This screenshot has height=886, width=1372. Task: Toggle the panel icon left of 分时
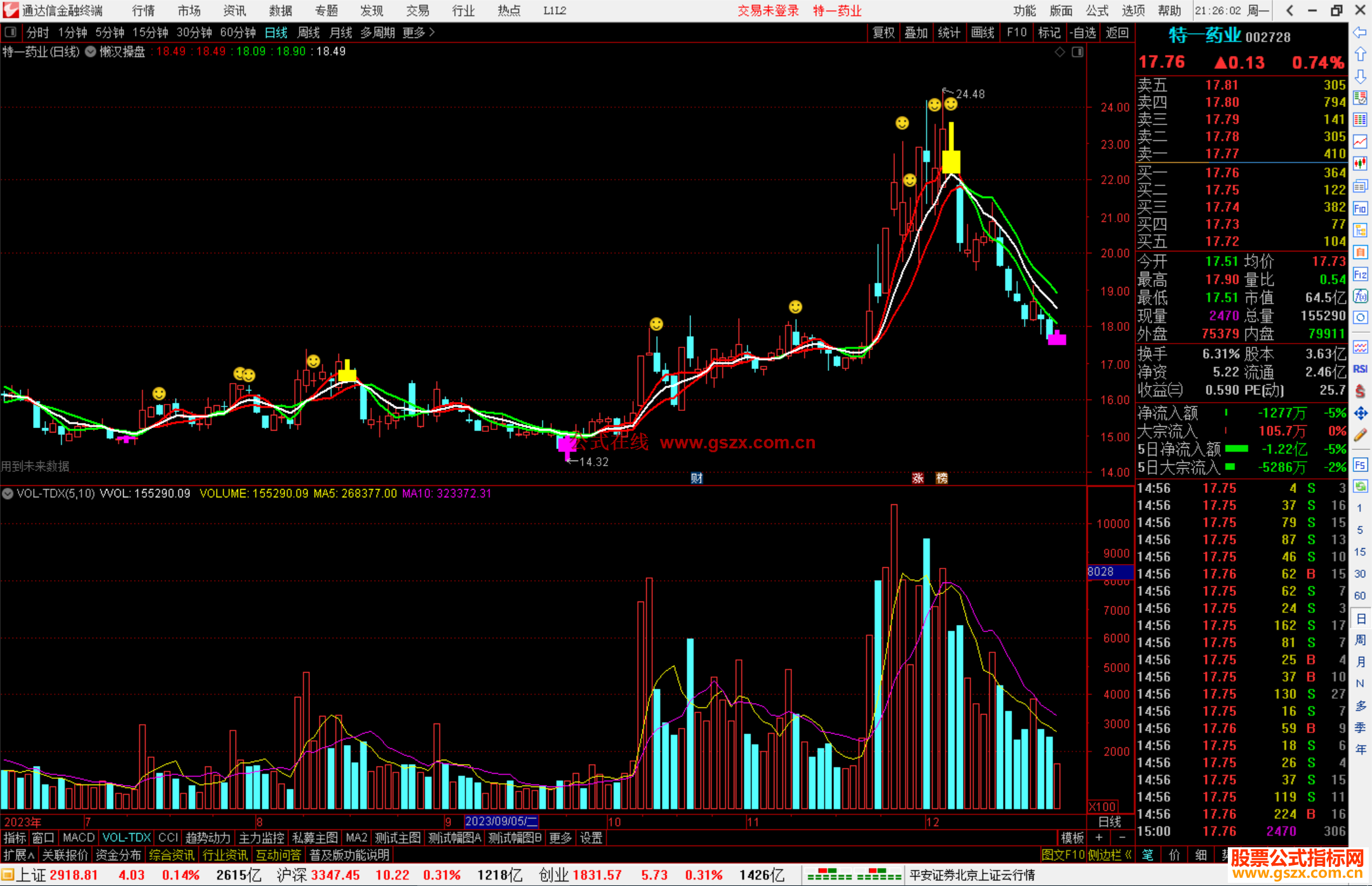(x=10, y=32)
